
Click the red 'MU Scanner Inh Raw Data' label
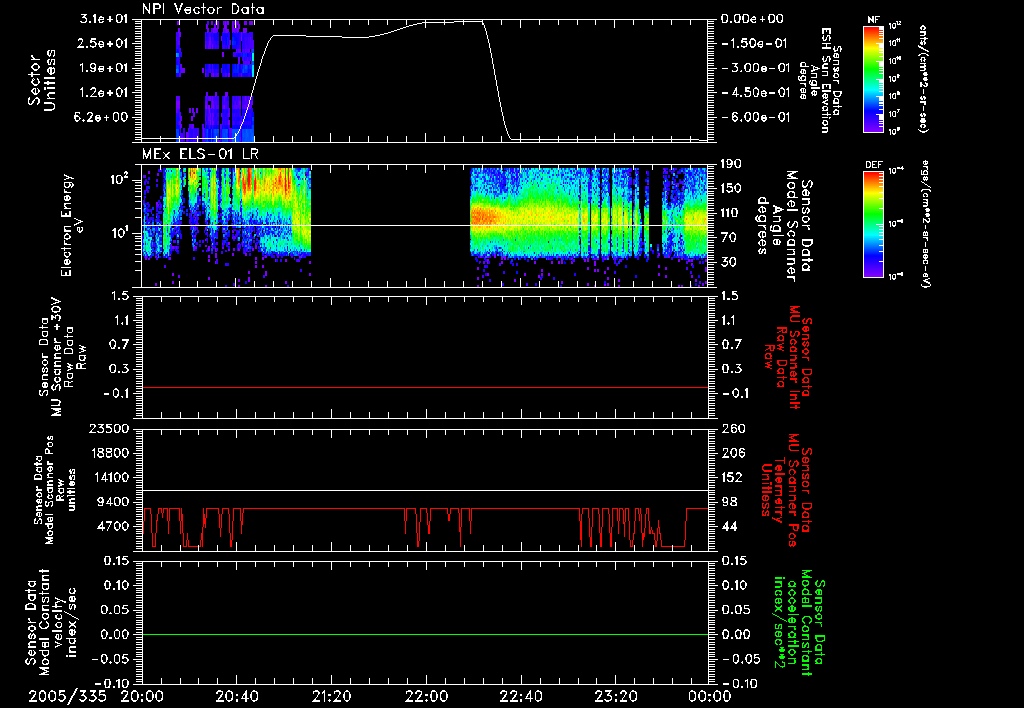pyautogui.click(x=787, y=357)
